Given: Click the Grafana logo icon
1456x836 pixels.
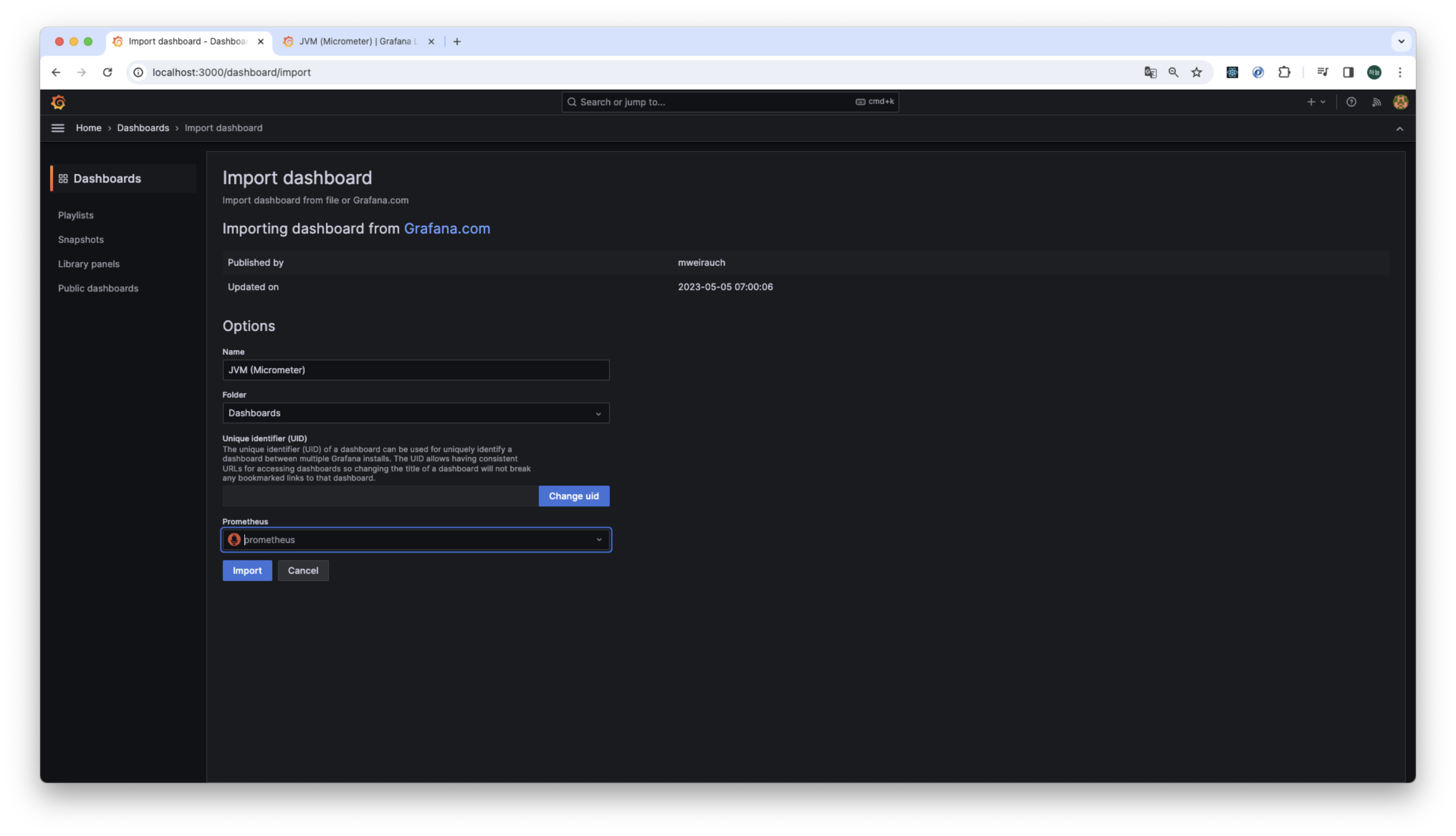Looking at the screenshot, I should 58,102.
